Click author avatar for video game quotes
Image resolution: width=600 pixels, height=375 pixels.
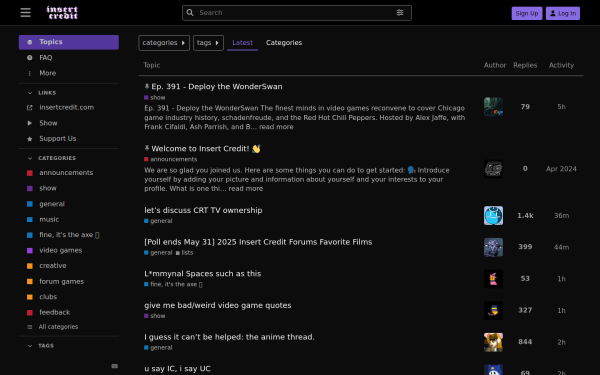[x=493, y=310]
